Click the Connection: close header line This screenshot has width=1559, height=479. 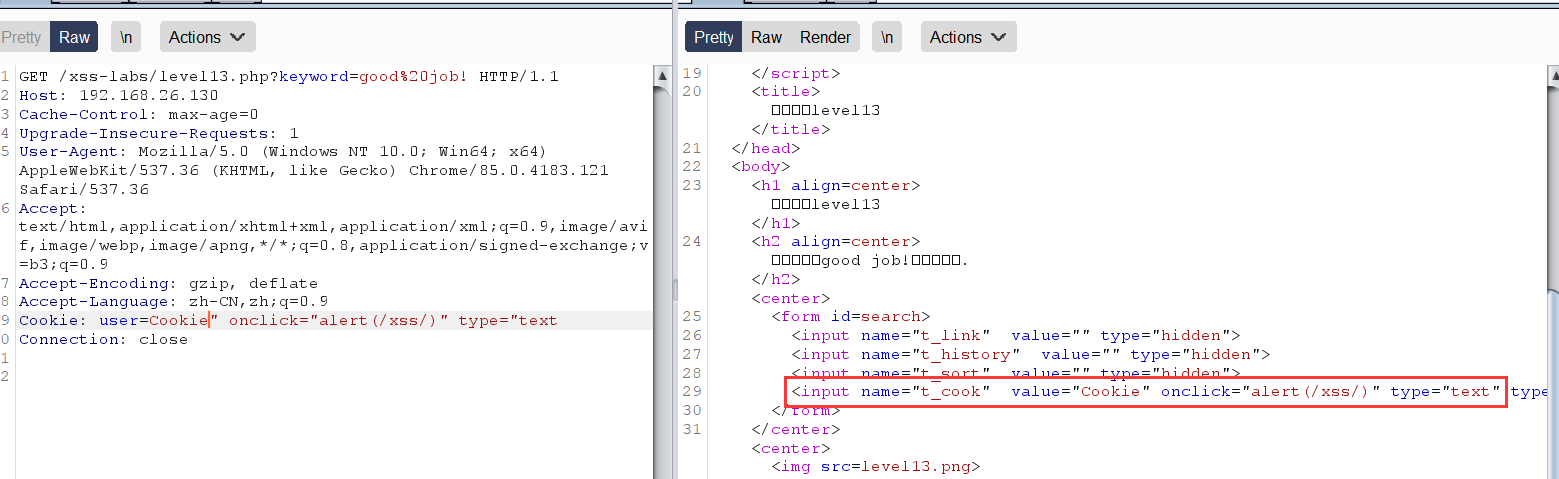103,339
